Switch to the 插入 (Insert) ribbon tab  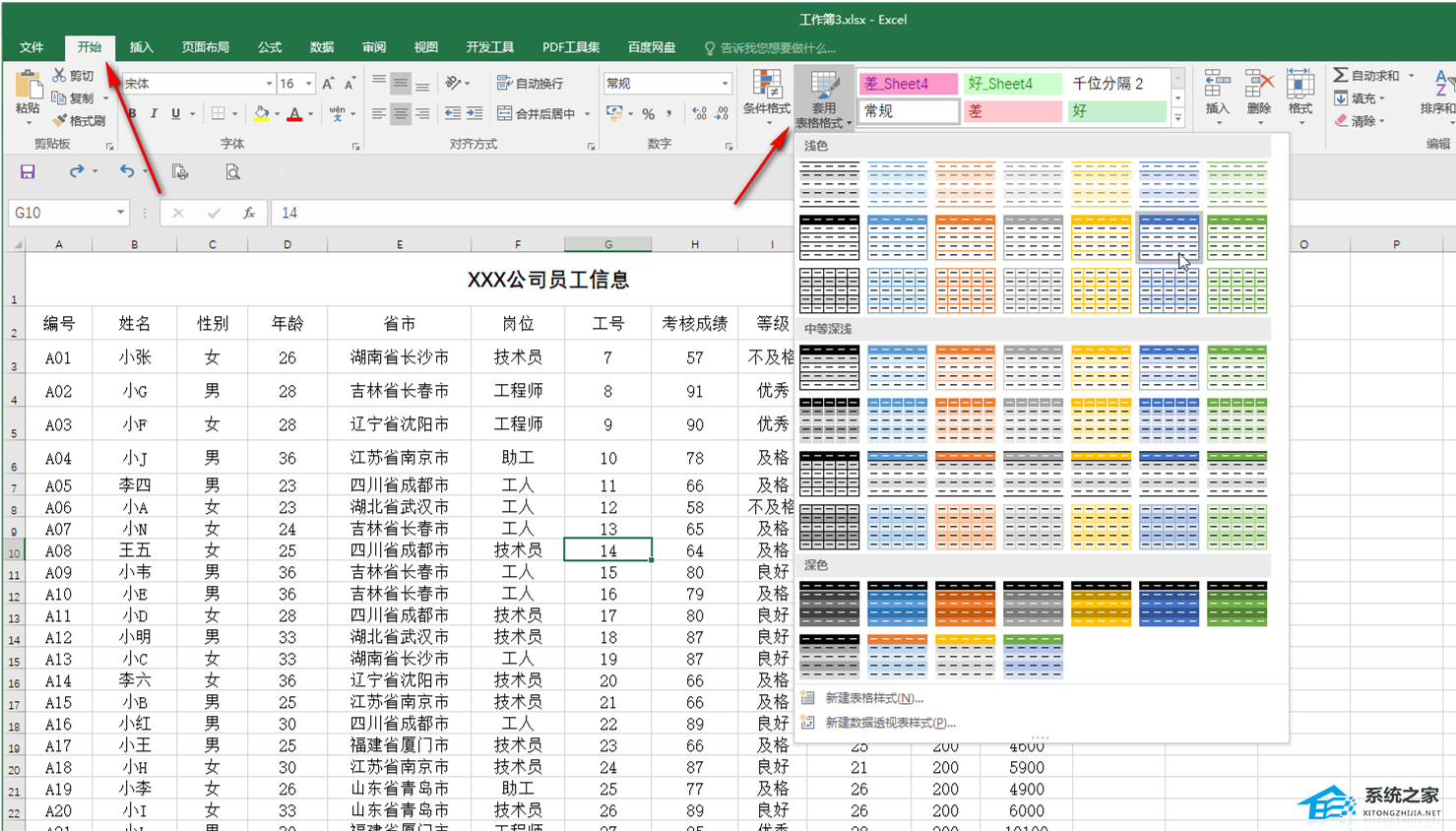pyautogui.click(x=142, y=47)
